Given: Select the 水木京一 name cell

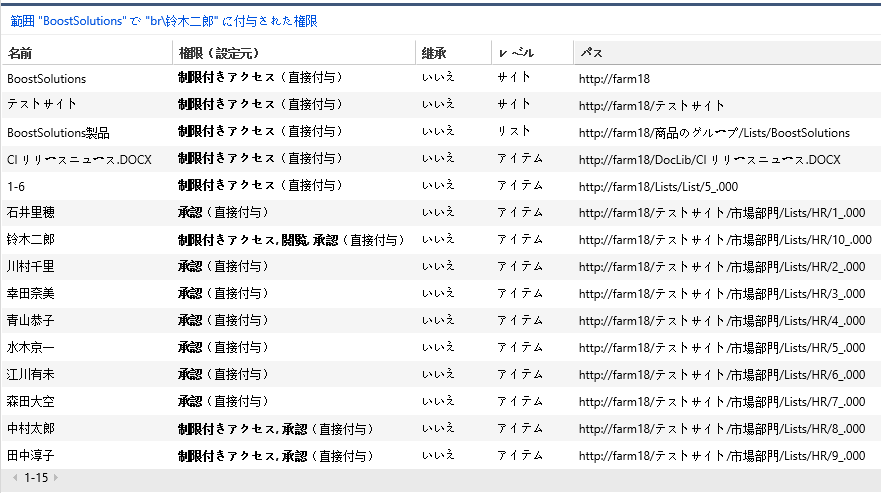Looking at the screenshot, I should [x=31, y=347].
